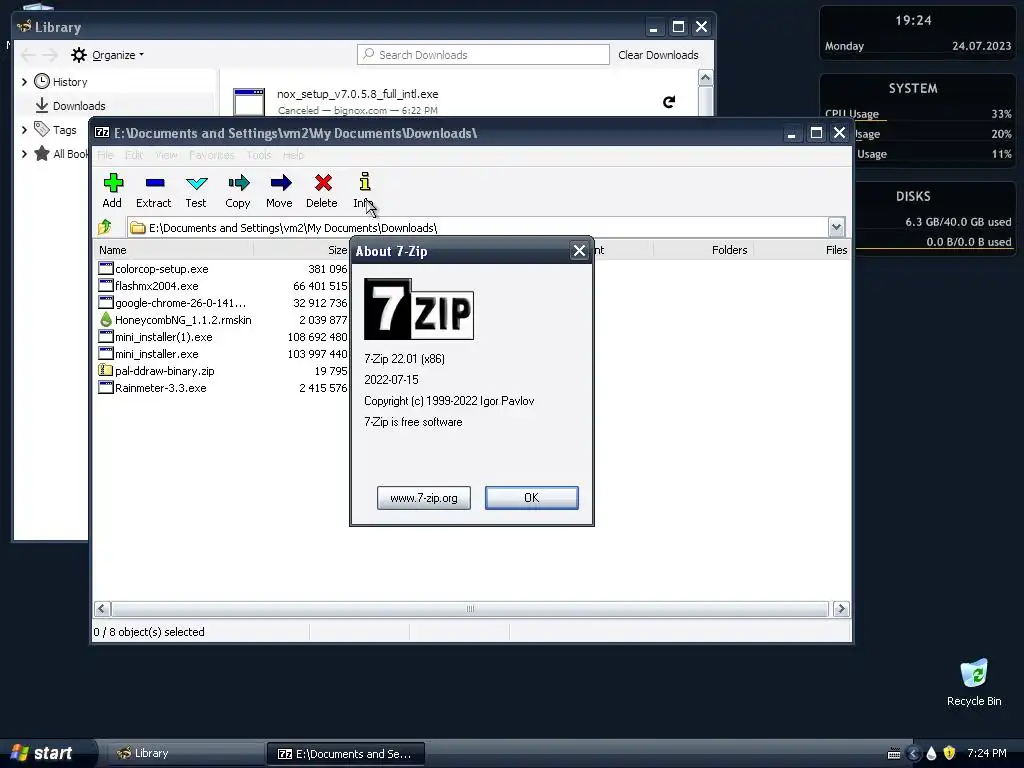This screenshot has width=1024, height=768.
Task: Click the Windows start button
Action: [43, 753]
